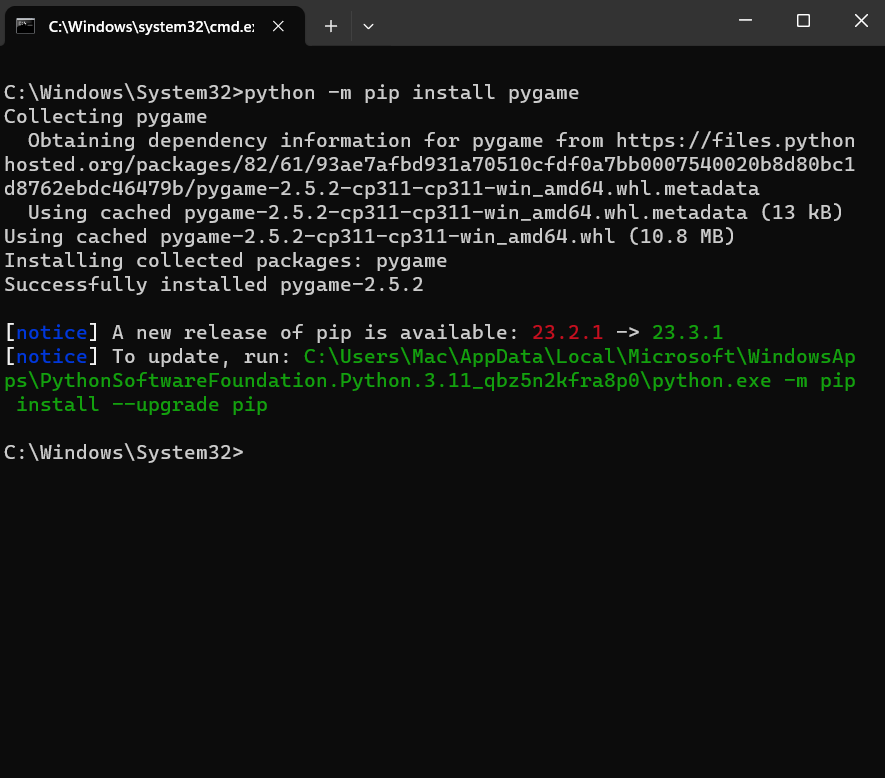Minimize the terminal window

click(746, 20)
